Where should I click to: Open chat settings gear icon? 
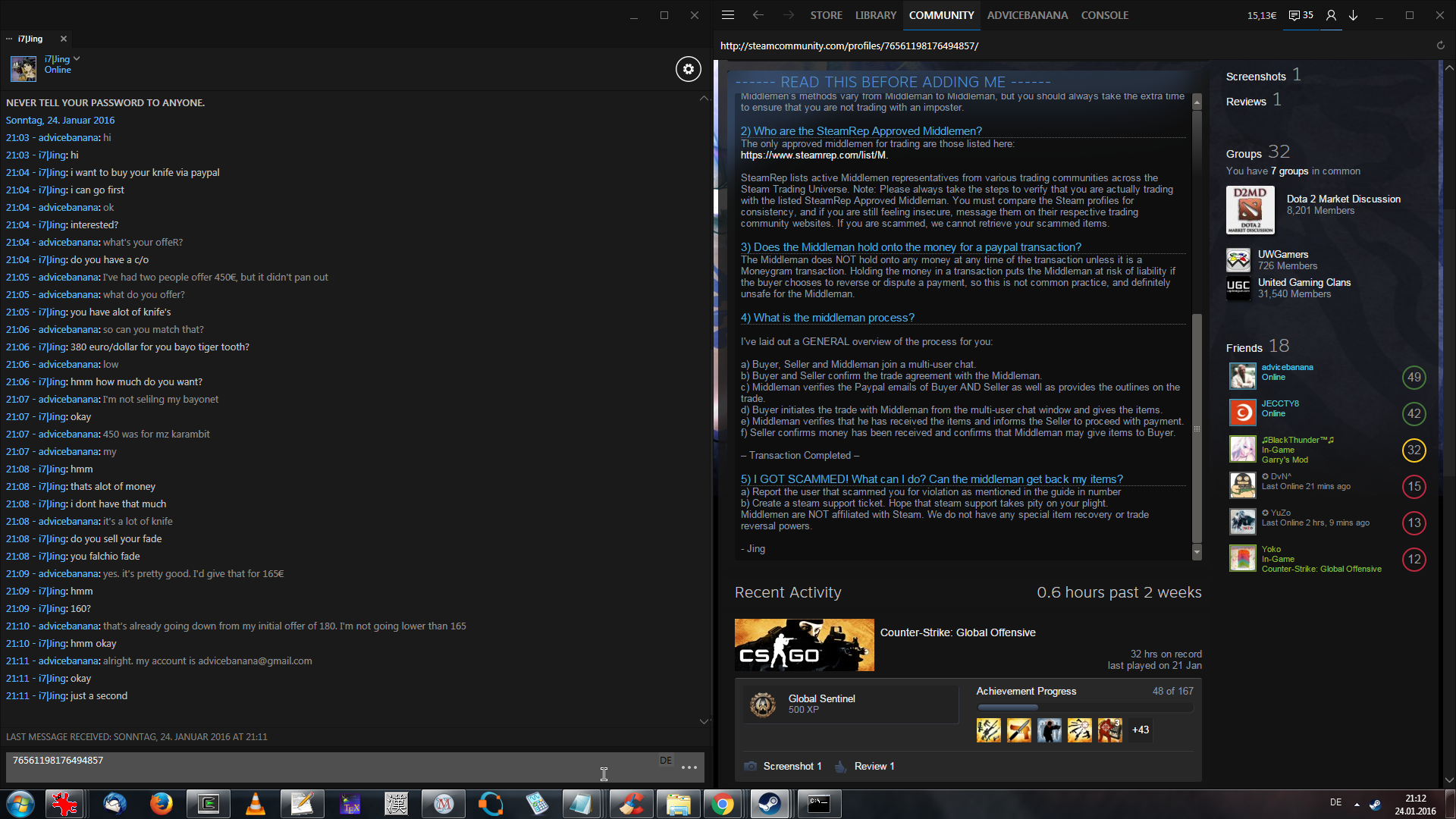coord(688,69)
